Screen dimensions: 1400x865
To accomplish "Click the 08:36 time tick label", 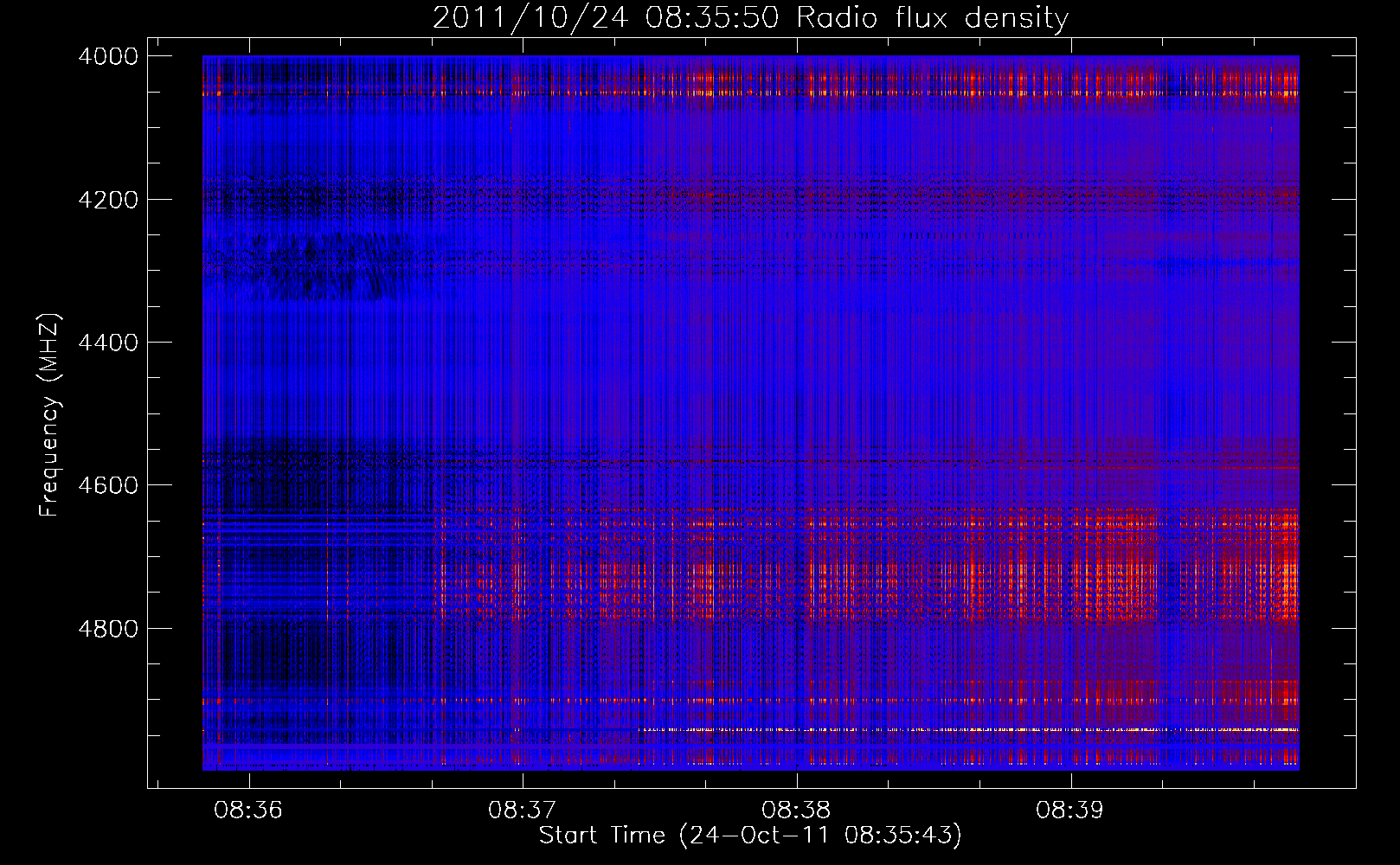I will [248, 811].
